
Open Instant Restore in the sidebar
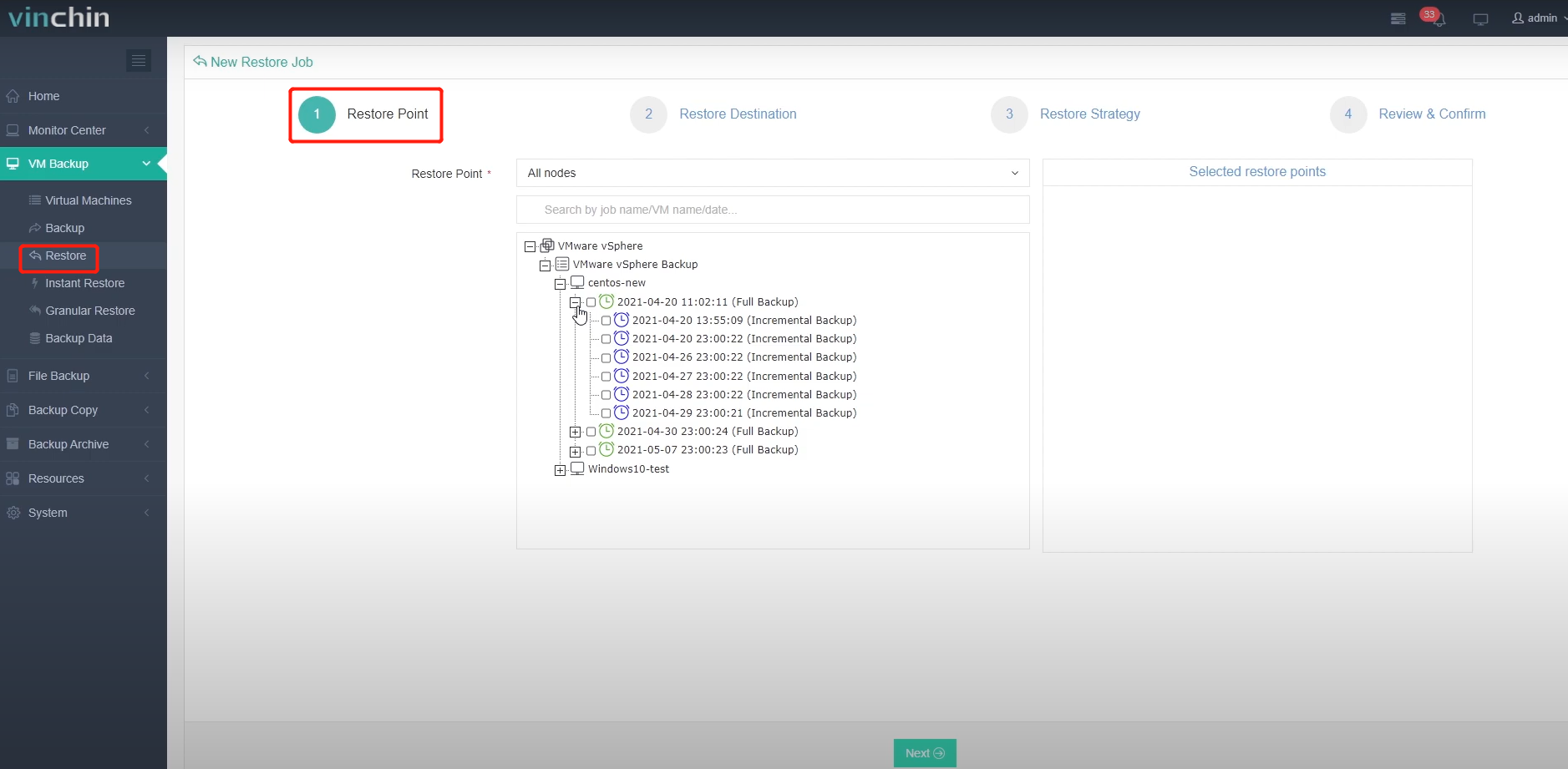[84, 283]
